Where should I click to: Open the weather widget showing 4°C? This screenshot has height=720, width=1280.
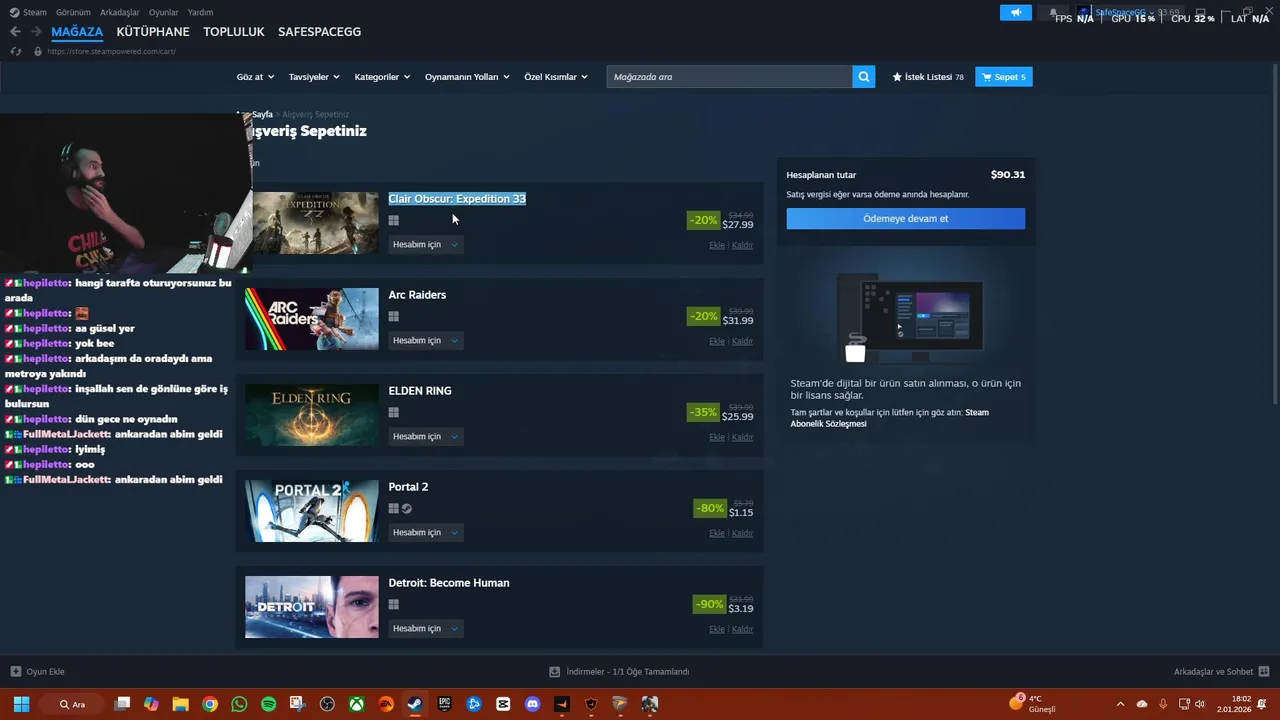(x=1033, y=704)
